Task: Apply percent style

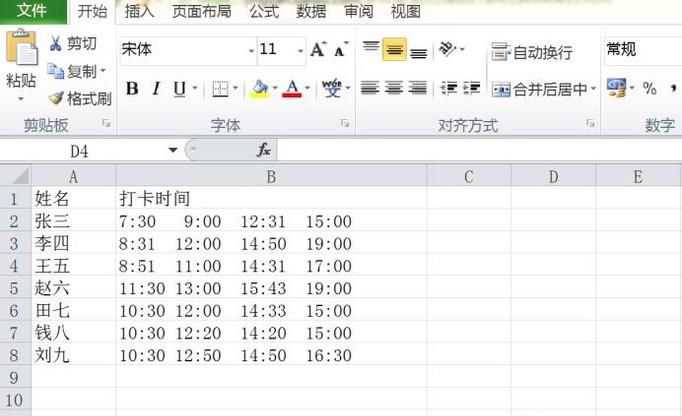Action: tap(649, 88)
